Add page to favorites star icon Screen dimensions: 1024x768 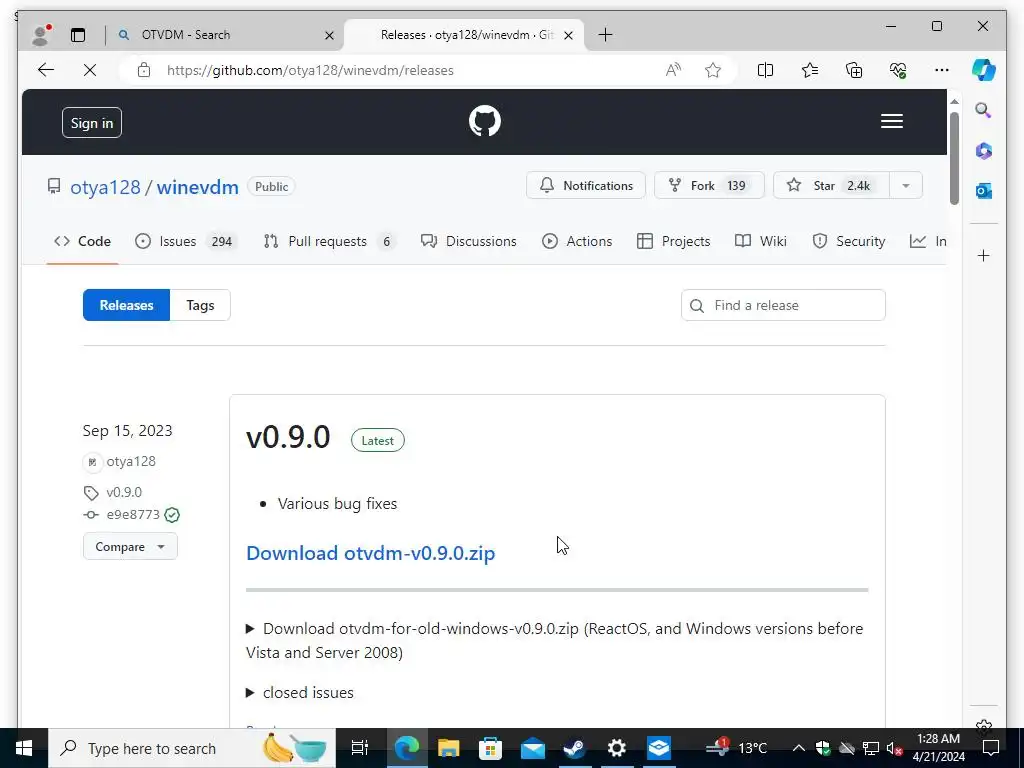pyautogui.click(x=713, y=70)
